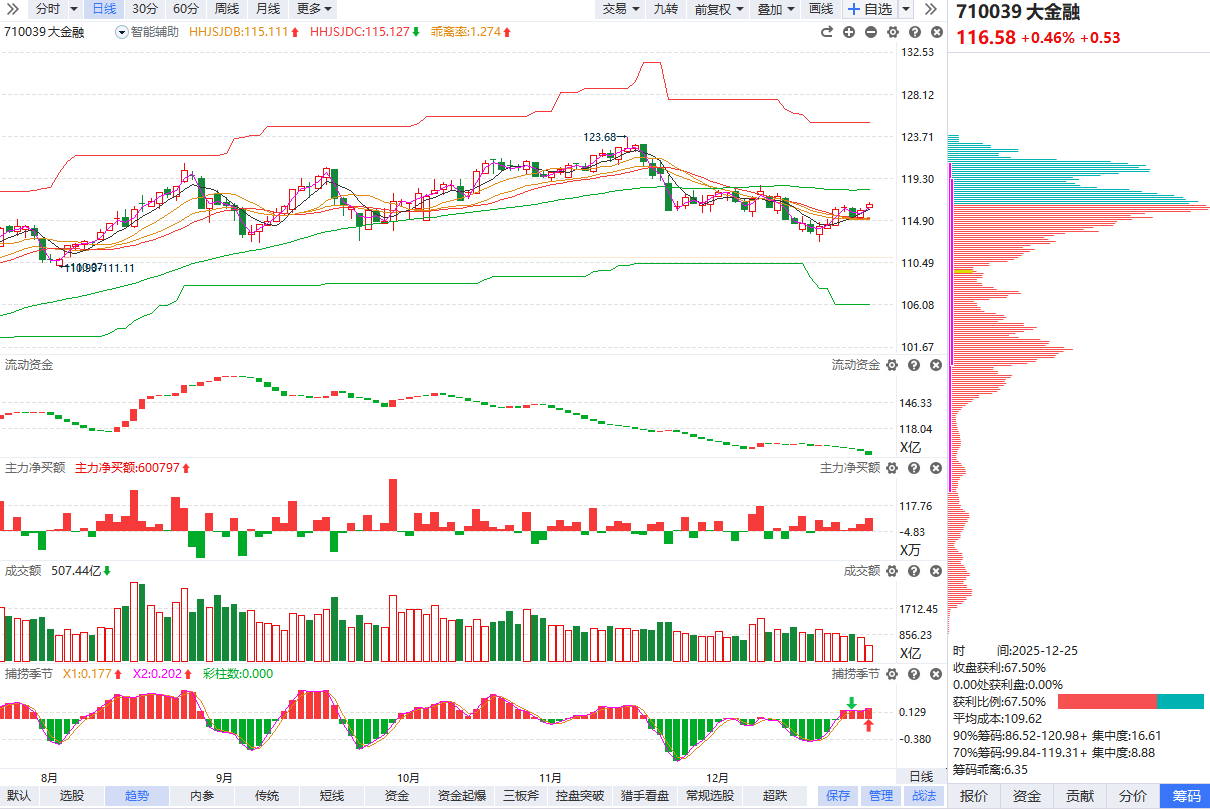Open help icon for 主力净买额 indicator
The width and height of the screenshot is (1210, 810).
pyautogui.click(x=914, y=468)
